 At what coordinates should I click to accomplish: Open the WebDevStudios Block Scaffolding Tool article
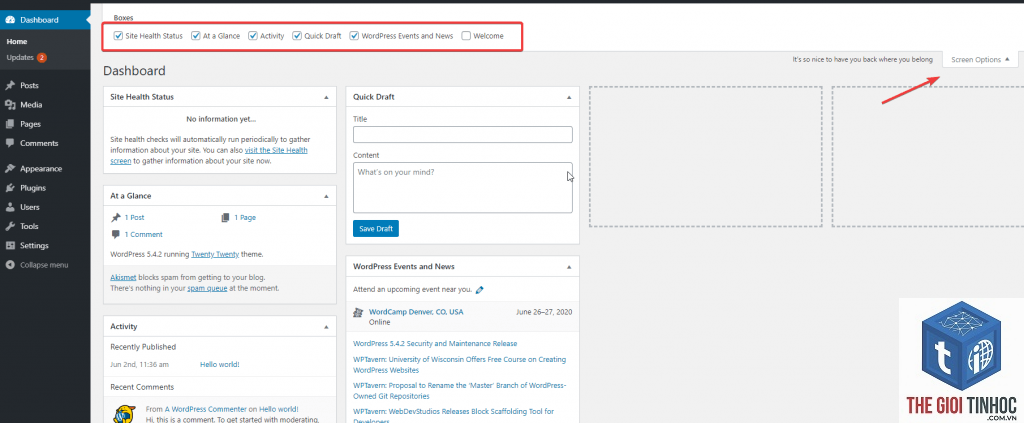click(x=453, y=416)
